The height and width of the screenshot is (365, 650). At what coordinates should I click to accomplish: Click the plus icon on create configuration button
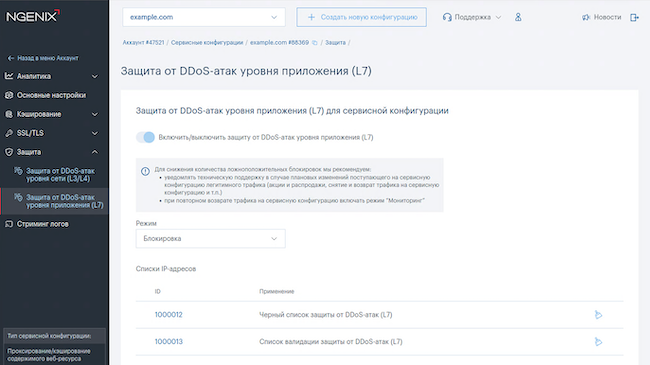pyautogui.click(x=311, y=17)
